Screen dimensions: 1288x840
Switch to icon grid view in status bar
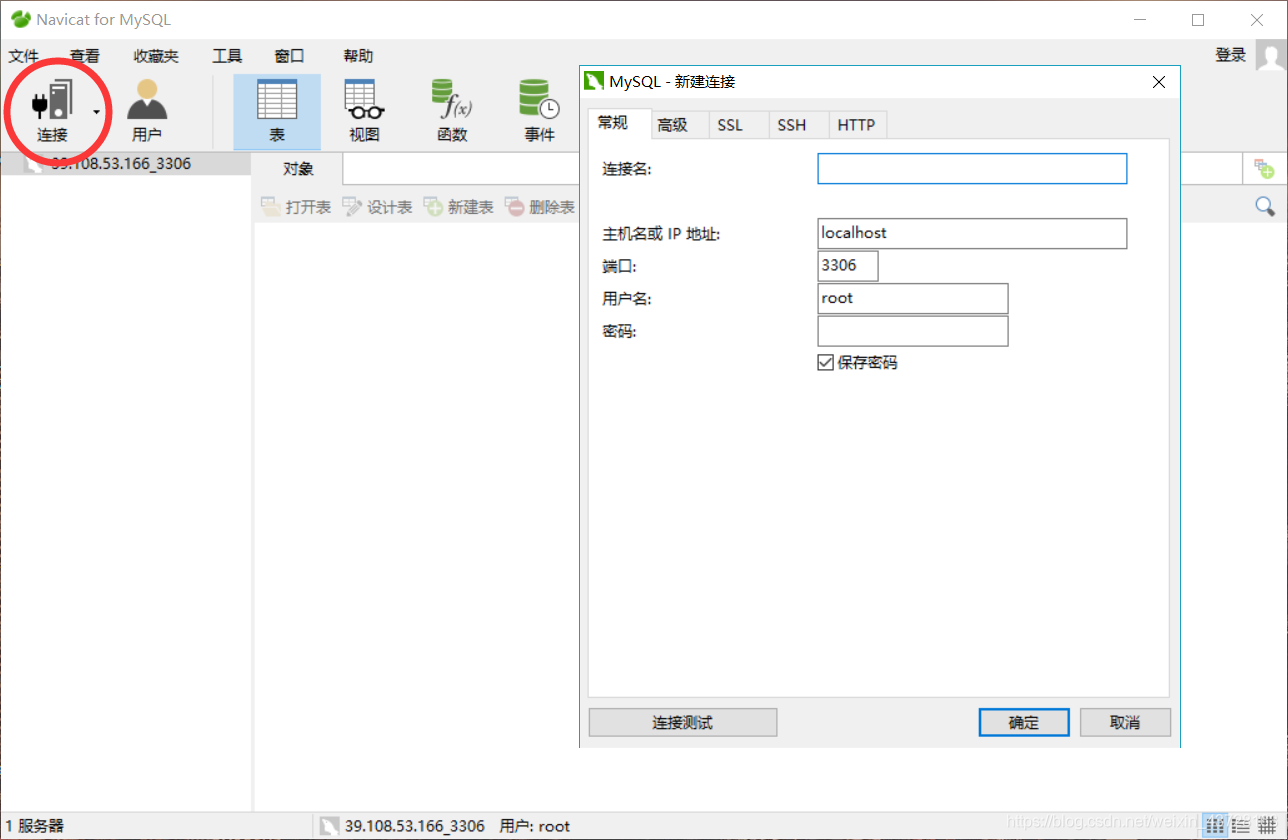1215,826
